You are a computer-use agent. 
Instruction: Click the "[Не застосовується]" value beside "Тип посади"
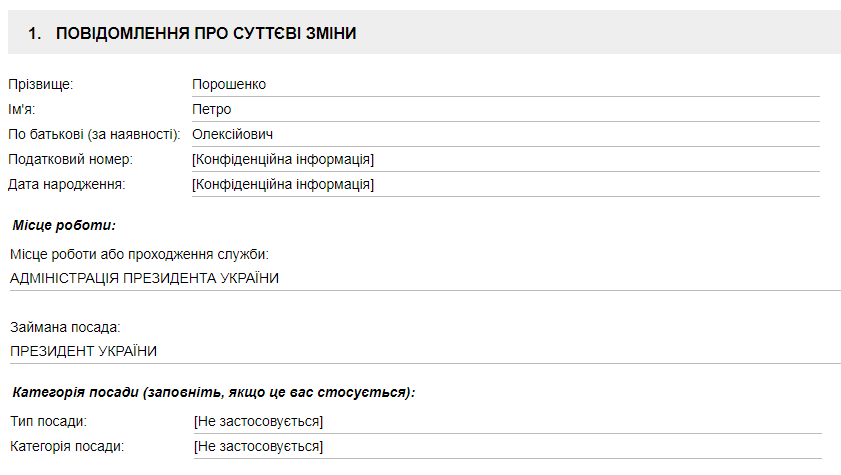(x=258, y=421)
